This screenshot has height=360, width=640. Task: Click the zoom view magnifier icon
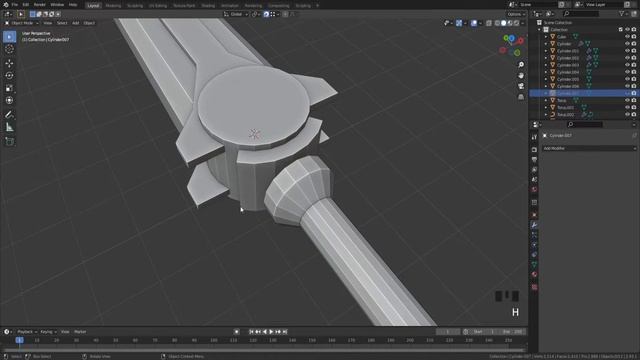[x=521, y=65]
